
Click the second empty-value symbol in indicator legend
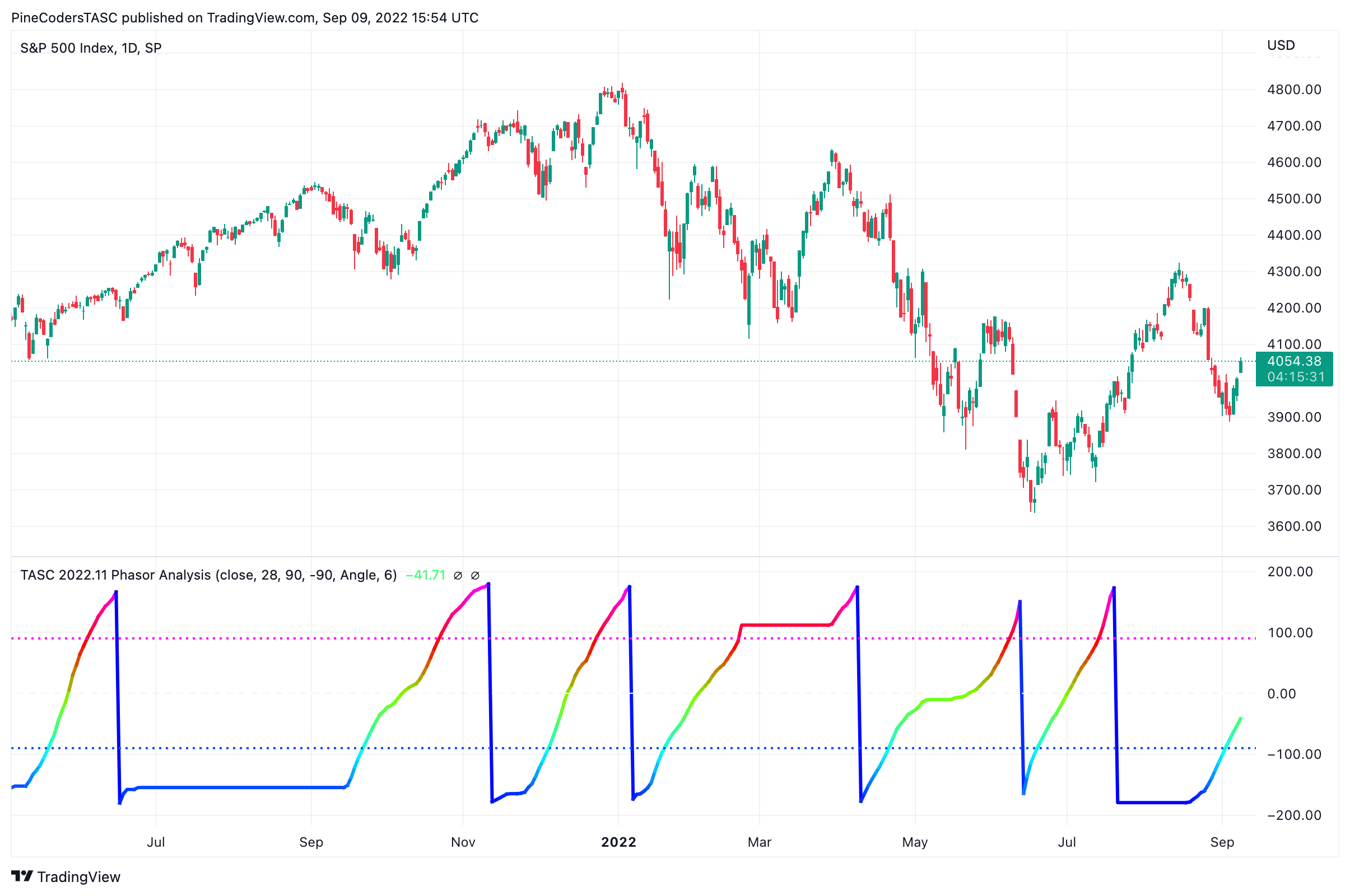pyautogui.click(x=475, y=576)
